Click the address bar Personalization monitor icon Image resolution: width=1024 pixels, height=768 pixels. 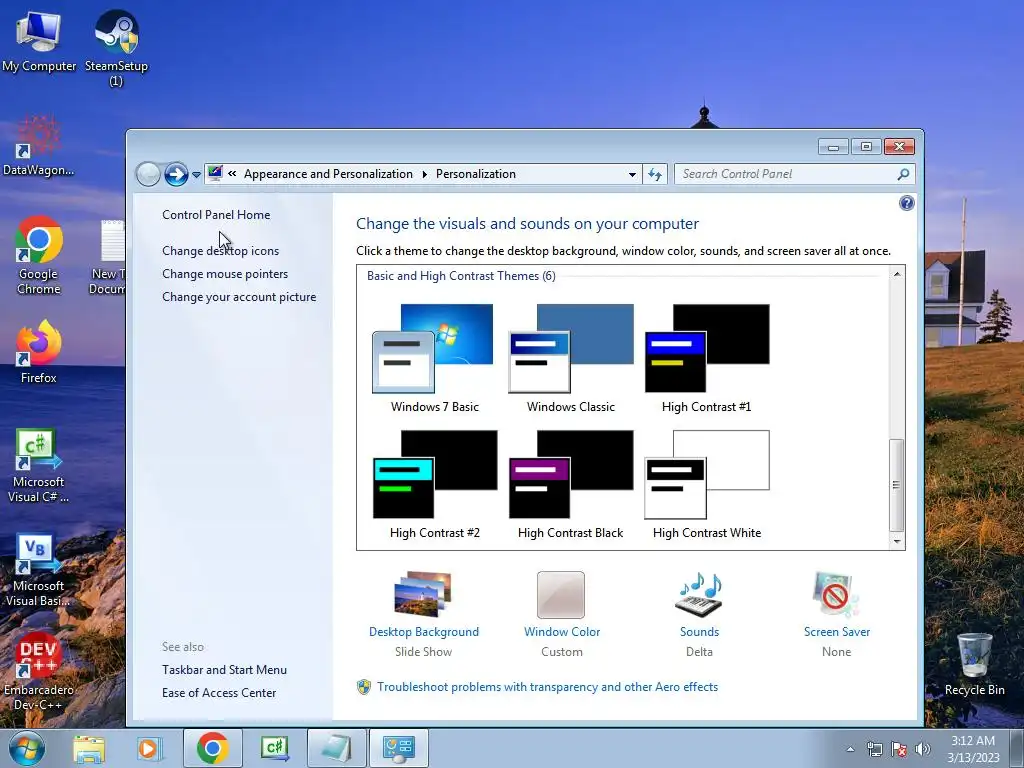(215, 173)
